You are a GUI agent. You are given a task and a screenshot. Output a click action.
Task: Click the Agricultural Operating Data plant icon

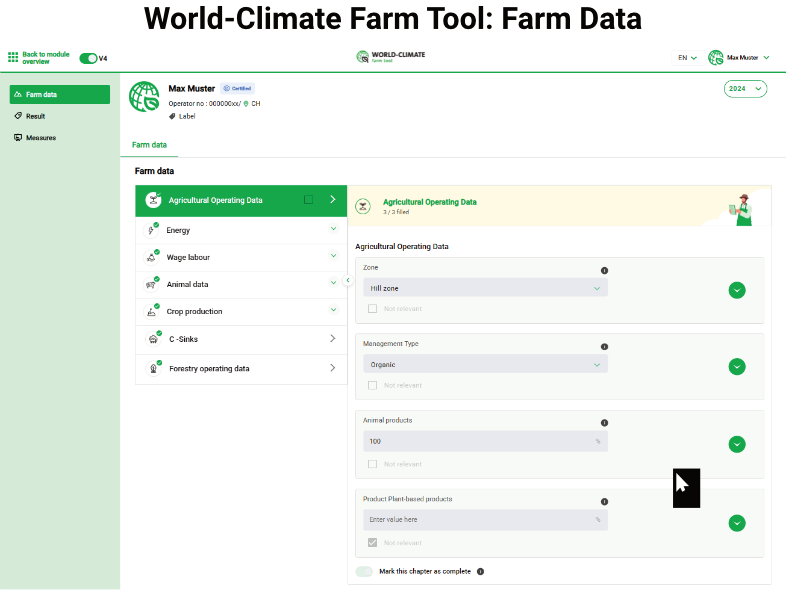click(153, 200)
